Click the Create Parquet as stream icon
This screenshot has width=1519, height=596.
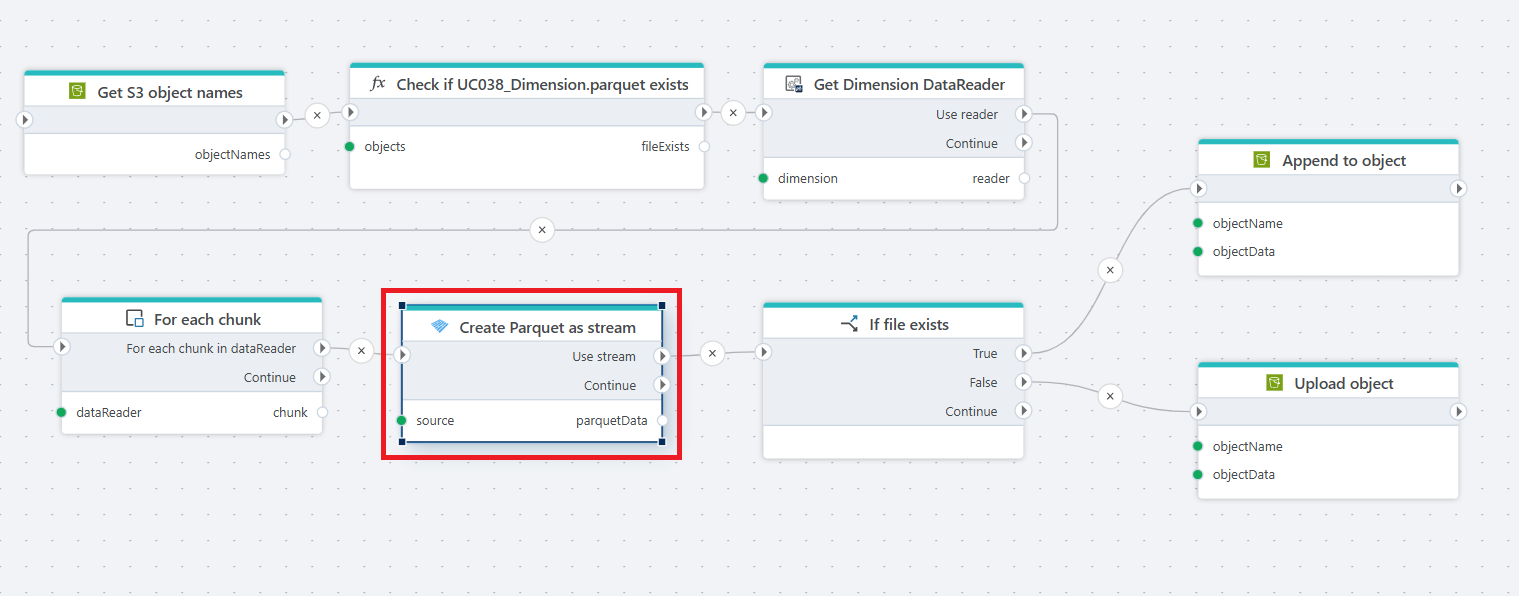click(439, 327)
